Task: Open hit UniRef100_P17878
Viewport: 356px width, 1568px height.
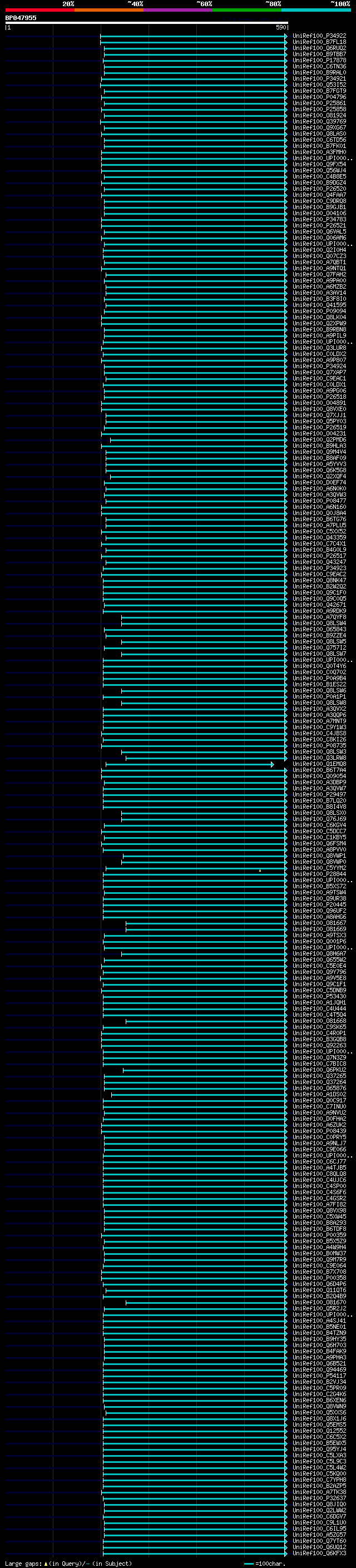Action: (x=319, y=60)
